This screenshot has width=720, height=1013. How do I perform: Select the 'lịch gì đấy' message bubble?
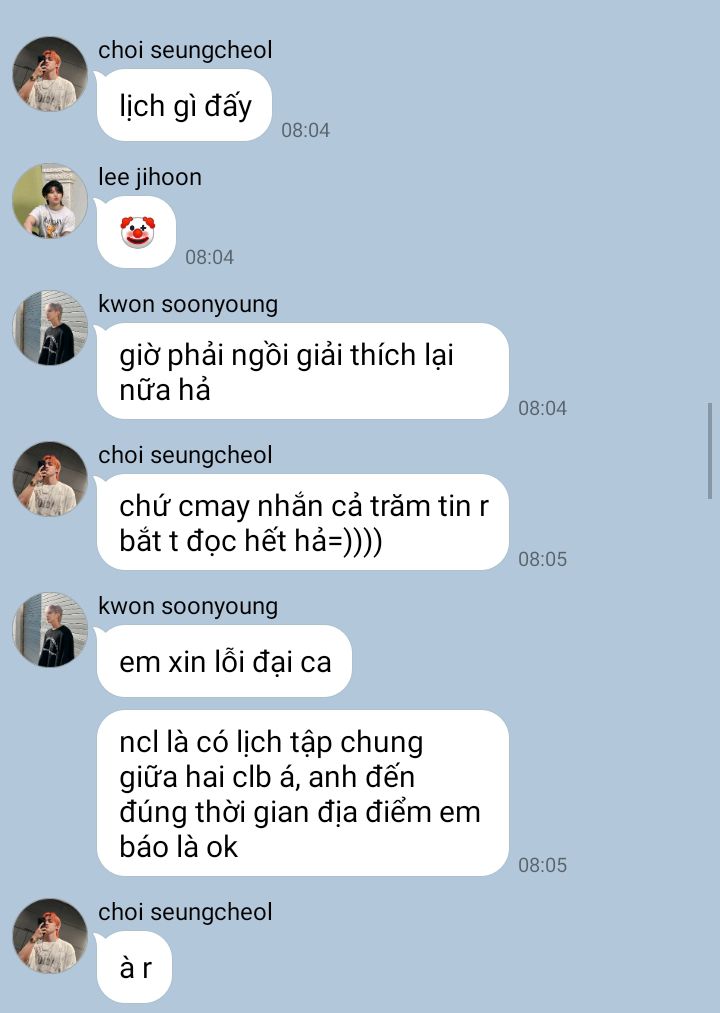(x=184, y=105)
